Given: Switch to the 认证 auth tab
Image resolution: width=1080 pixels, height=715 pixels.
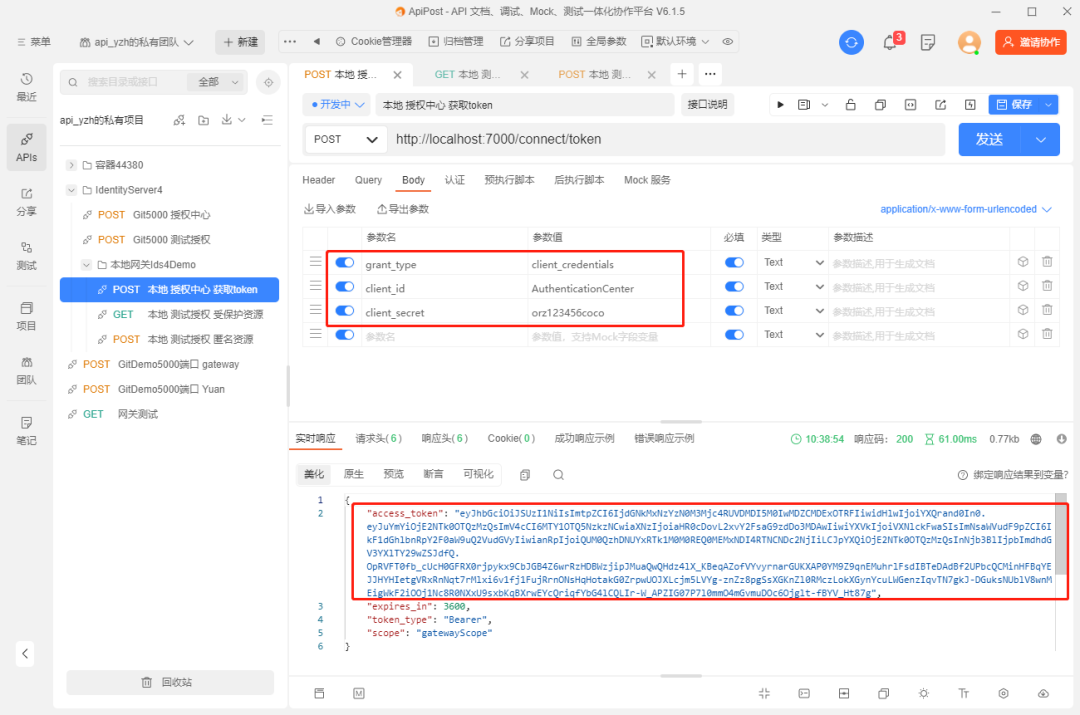Looking at the screenshot, I should 455,180.
